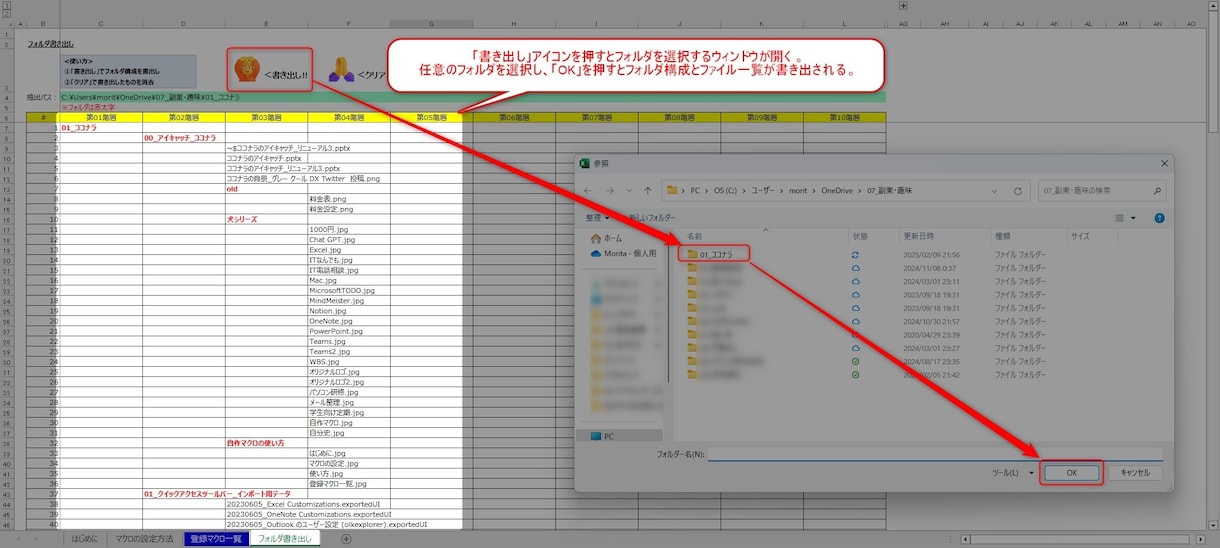Select PC in the navigation pane
Screen dimensions: 1220x548
[x=603, y=436]
